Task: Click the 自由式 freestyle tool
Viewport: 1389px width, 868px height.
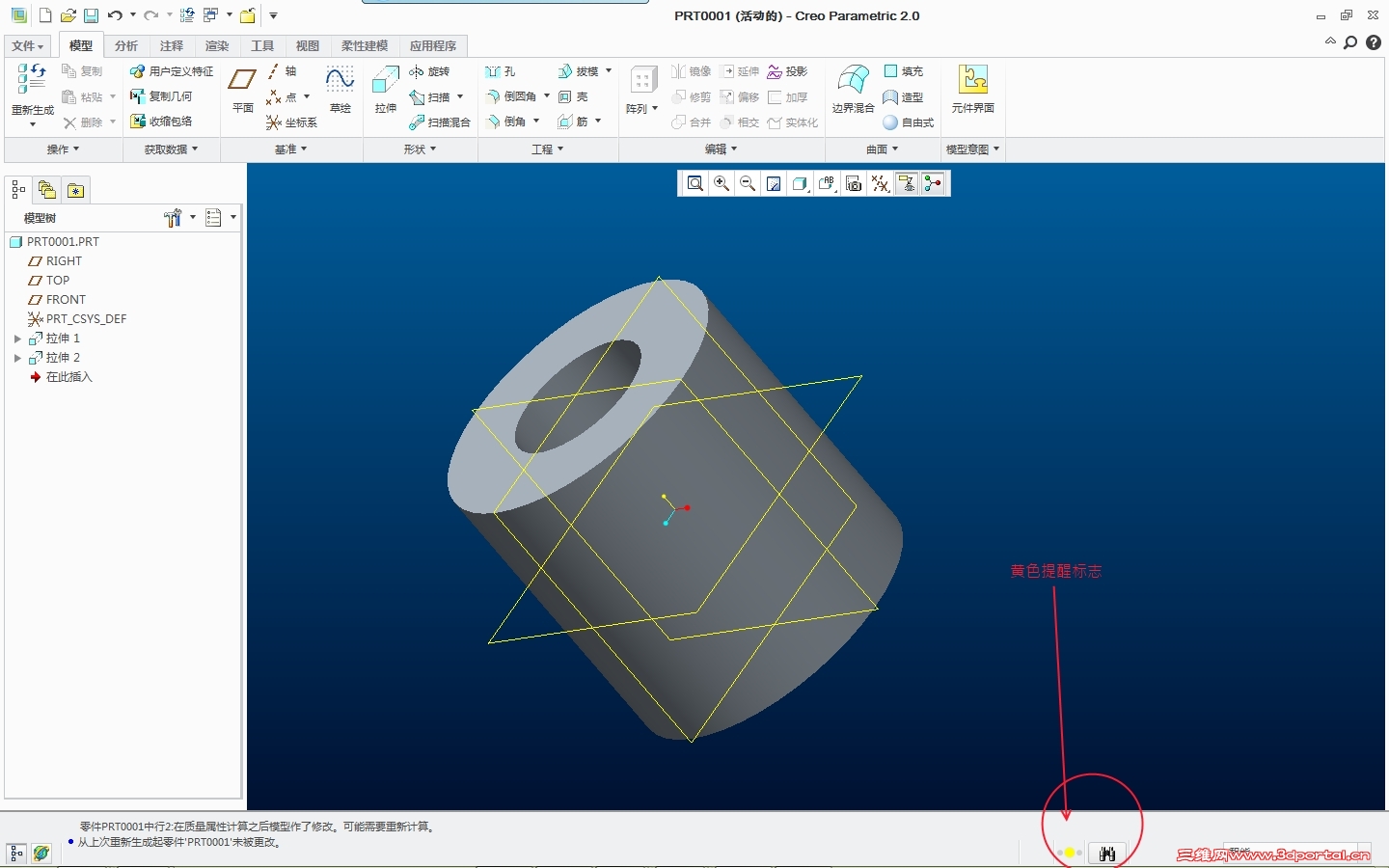Action: 909,122
